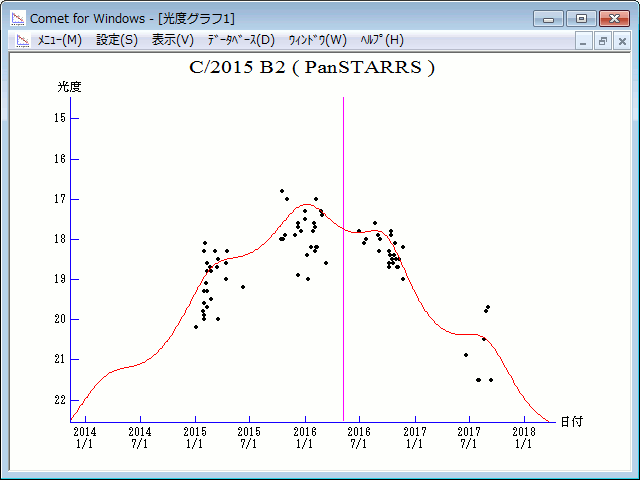Restore down the inner graph document window
Screen dimensions: 640x480
tap(603, 41)
